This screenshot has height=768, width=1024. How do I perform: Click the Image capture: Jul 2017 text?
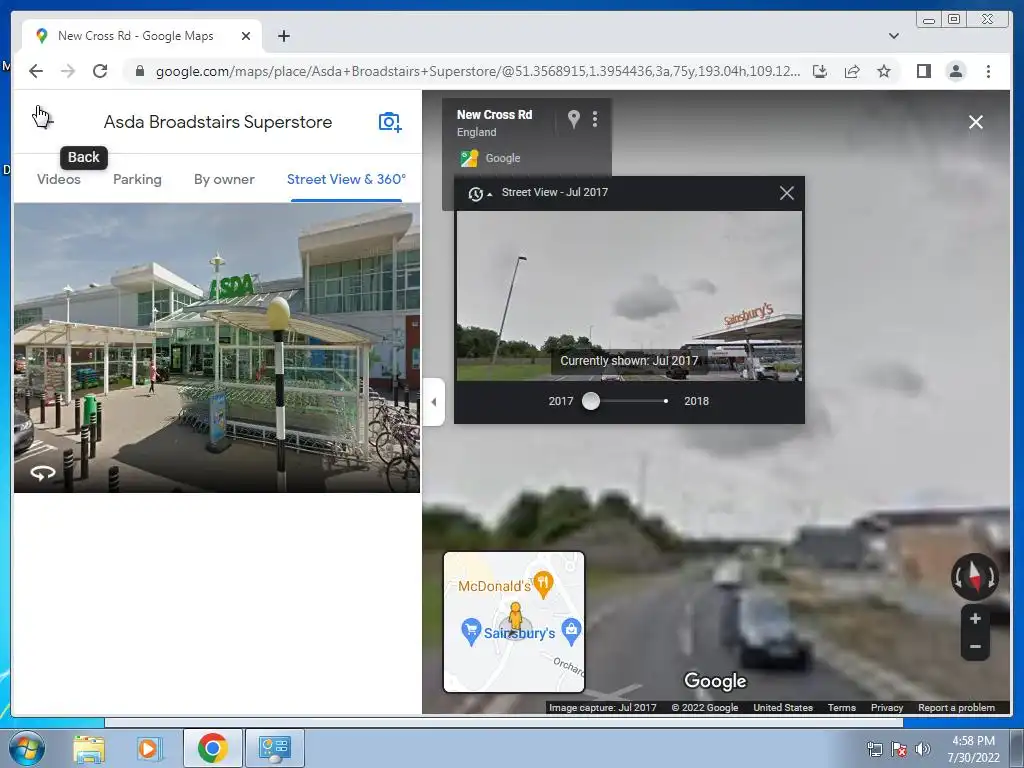pos(602,707)
